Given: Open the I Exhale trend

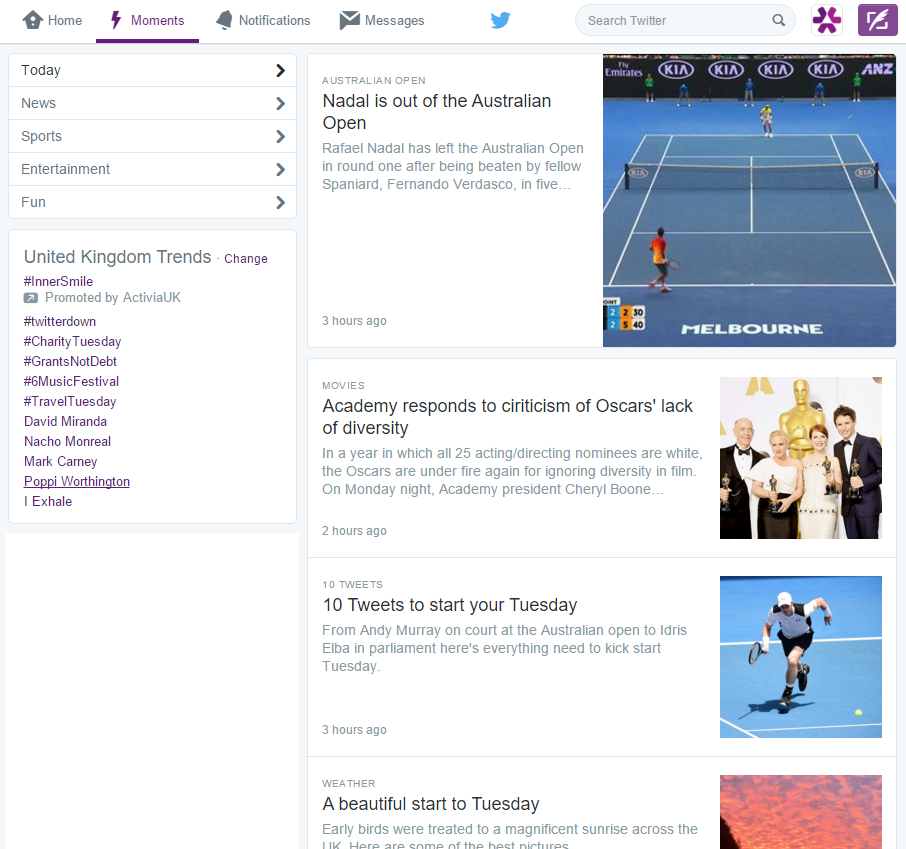Looking at the screenshot, I should (48, 502).
